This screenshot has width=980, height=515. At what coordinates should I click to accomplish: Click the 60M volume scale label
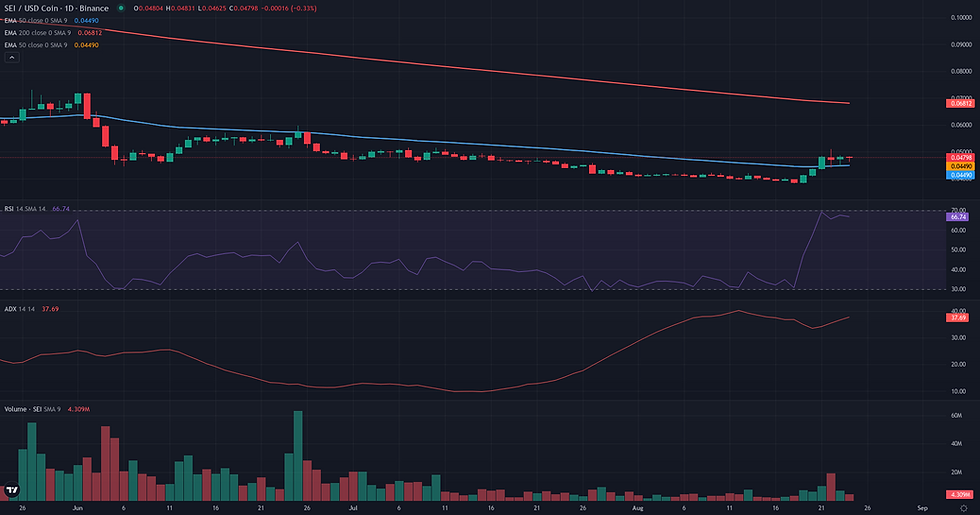click(956, 415)
